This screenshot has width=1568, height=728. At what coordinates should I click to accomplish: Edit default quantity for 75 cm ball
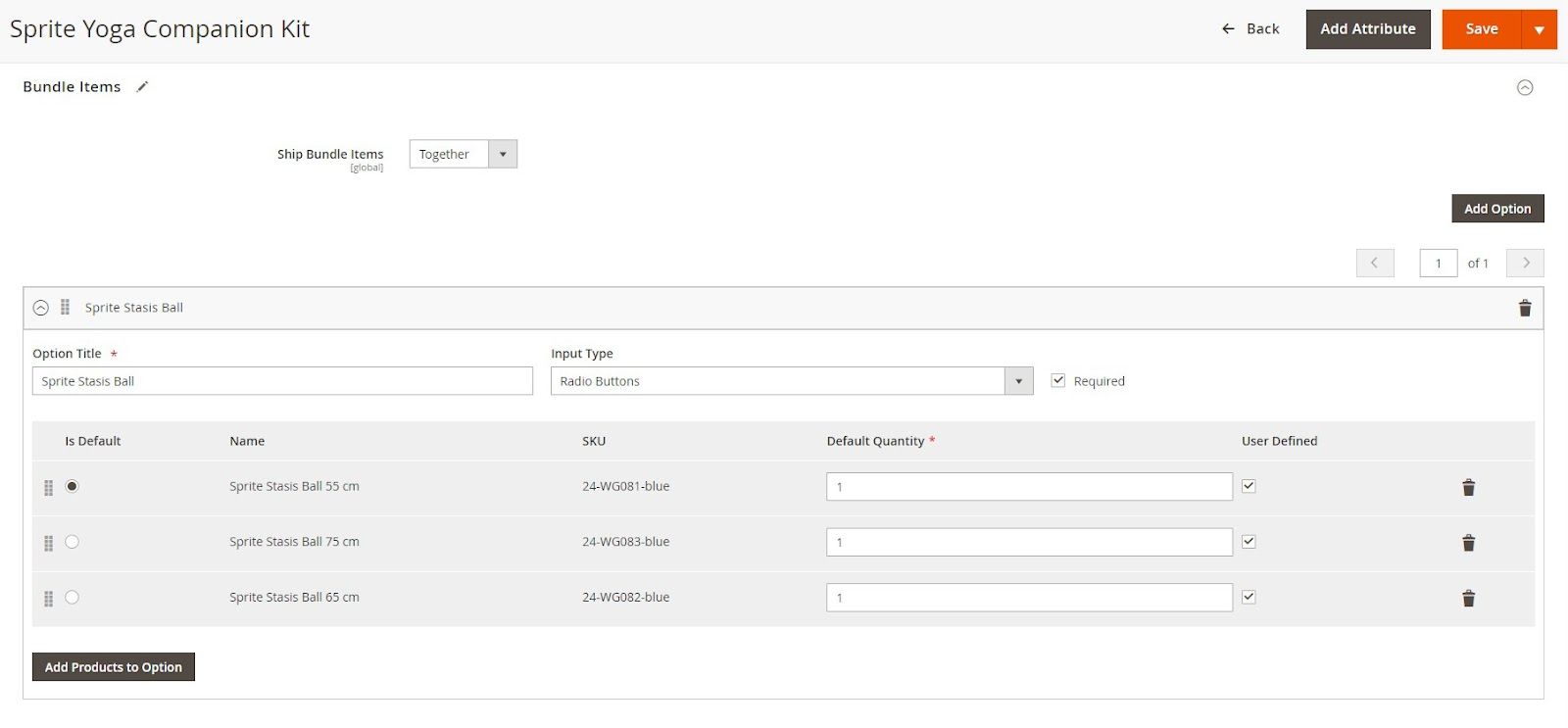(x=1029, y=543)
